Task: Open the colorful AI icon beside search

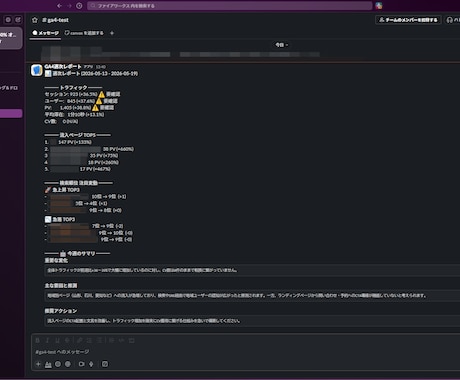Action: [379, 6]
